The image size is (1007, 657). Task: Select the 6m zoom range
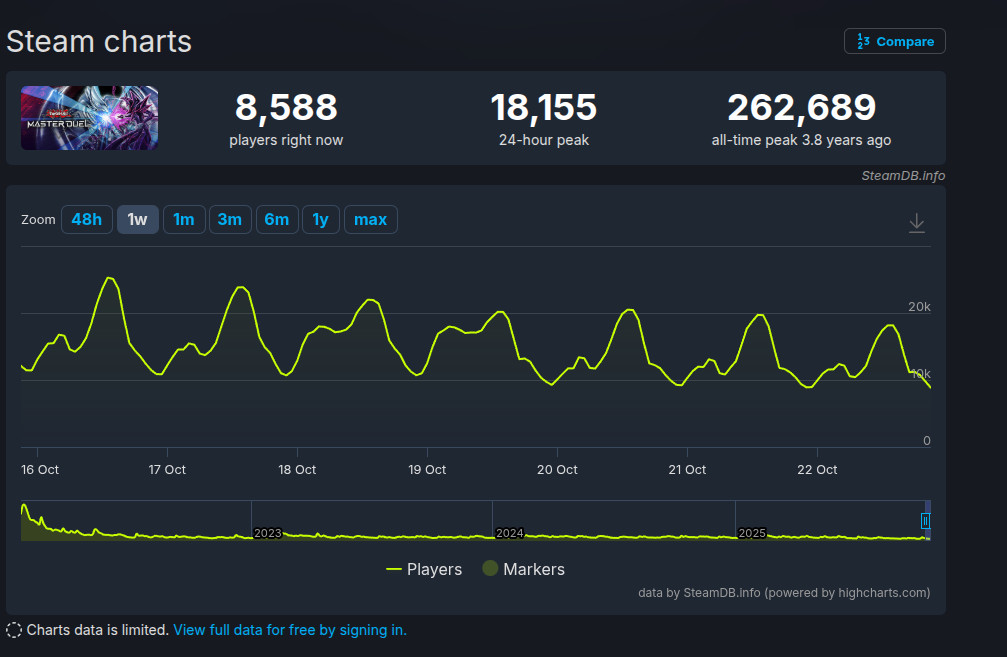click(277, 220)
